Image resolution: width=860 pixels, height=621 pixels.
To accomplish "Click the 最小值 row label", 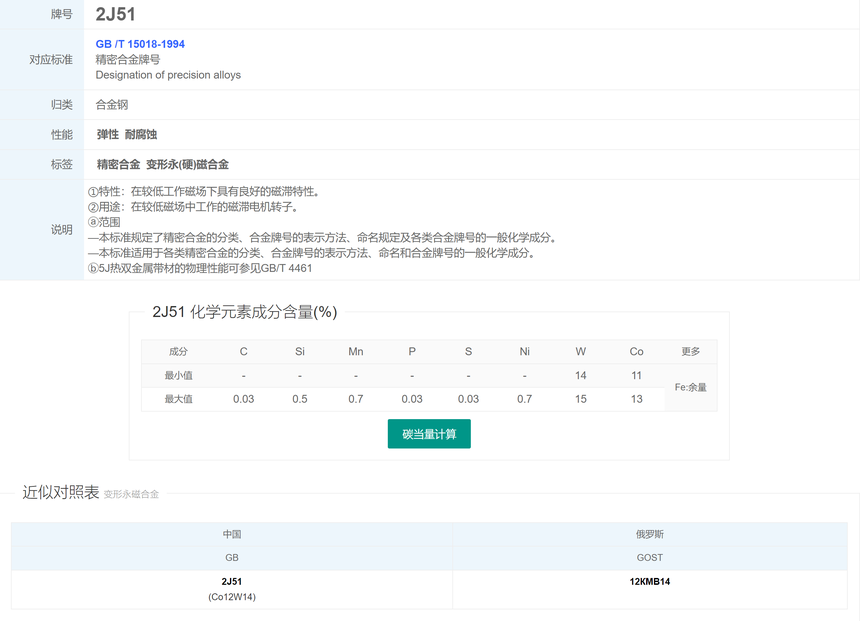I will pos(178,375).
